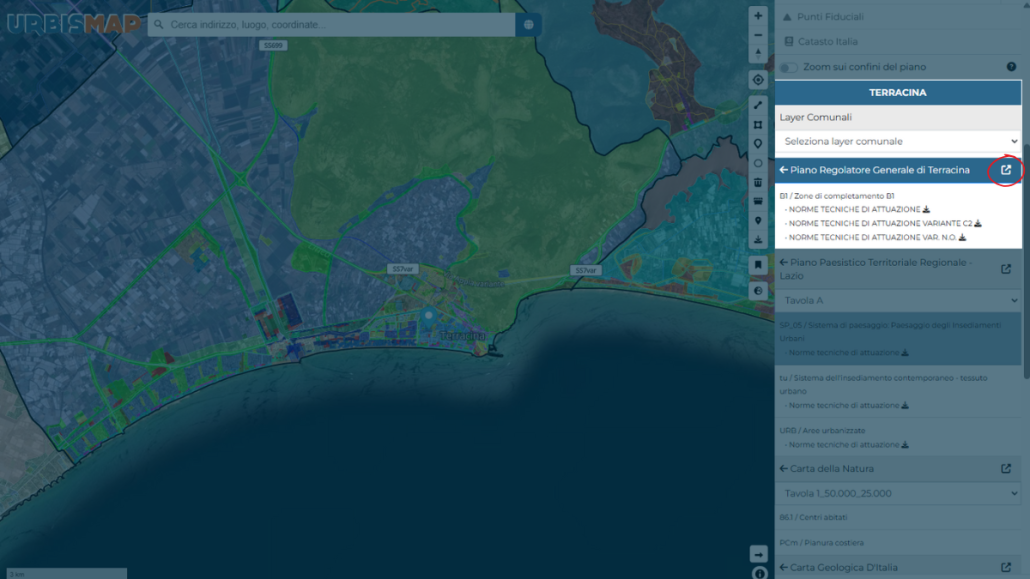Viewport: 1030px width, 579px height.
Task: Click the SS699 road label on map
Action: click(273, 46)
